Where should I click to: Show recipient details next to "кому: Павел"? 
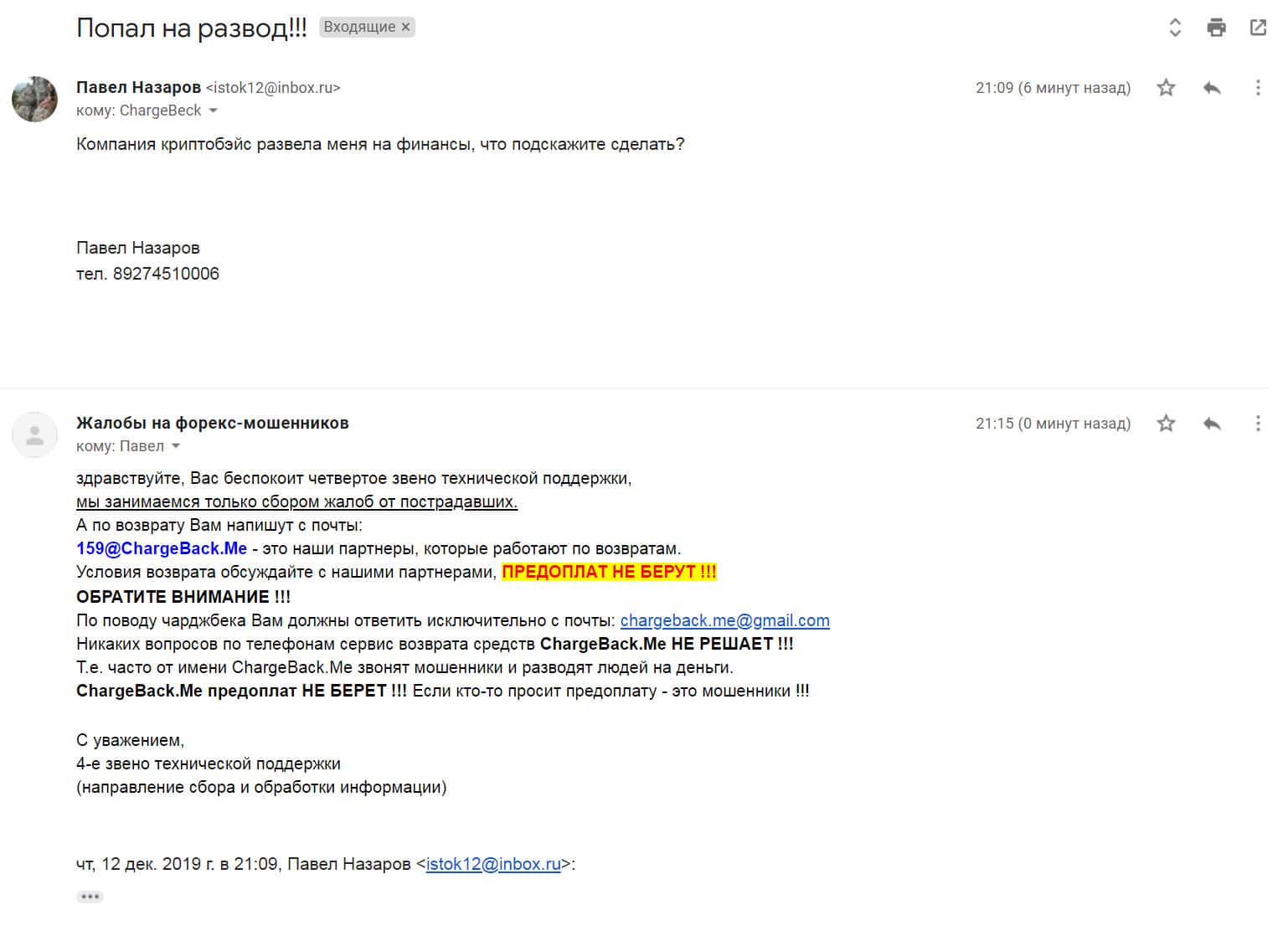[x=176, y=446]
